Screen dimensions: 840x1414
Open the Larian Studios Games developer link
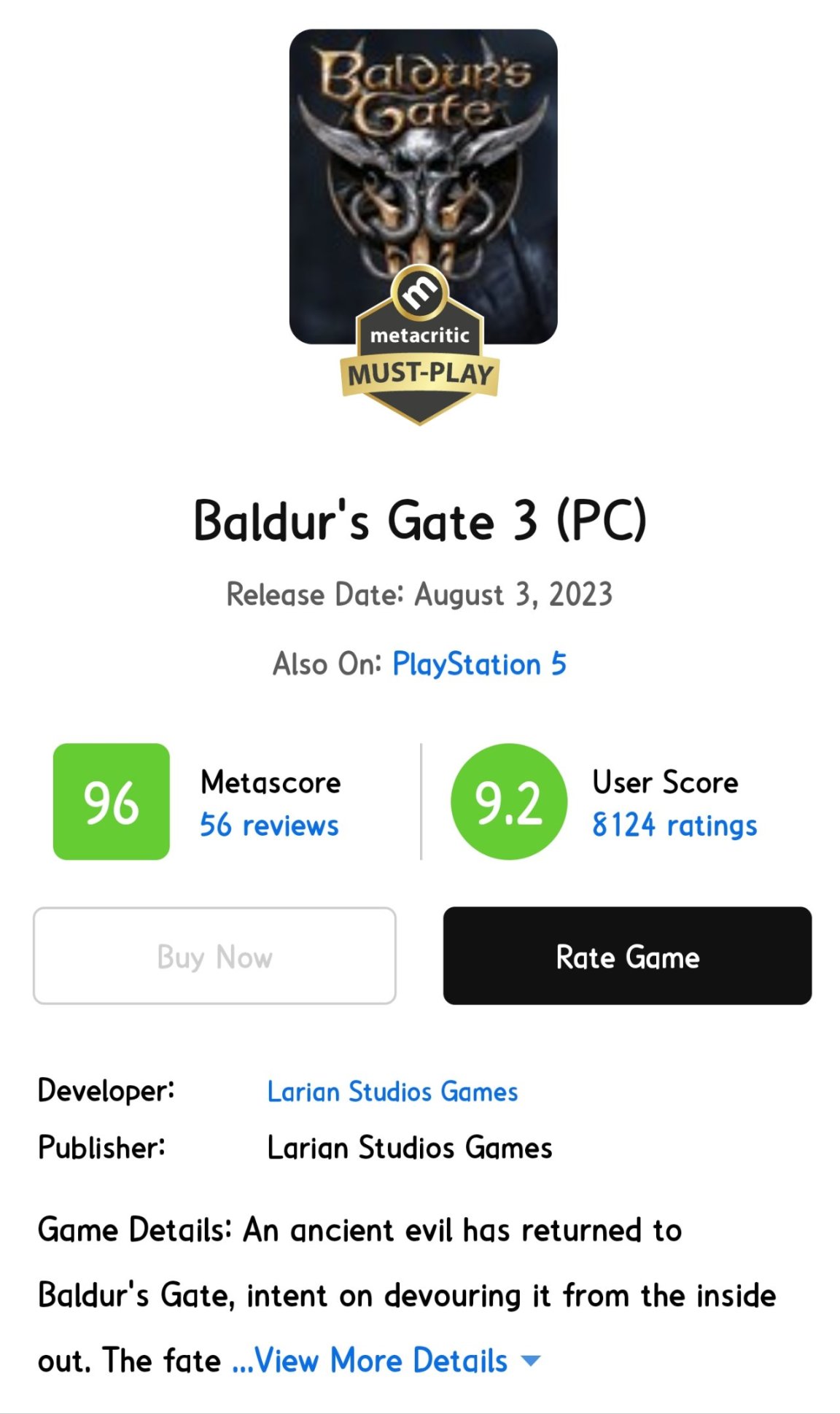tap(392, 1092)
